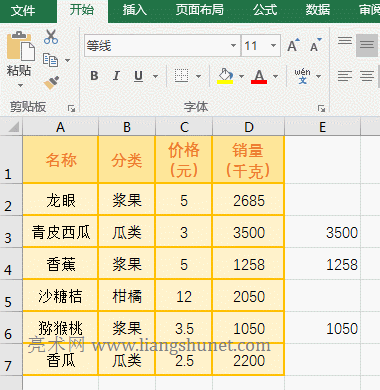Apply fill color paint bucket

[225, 76]
